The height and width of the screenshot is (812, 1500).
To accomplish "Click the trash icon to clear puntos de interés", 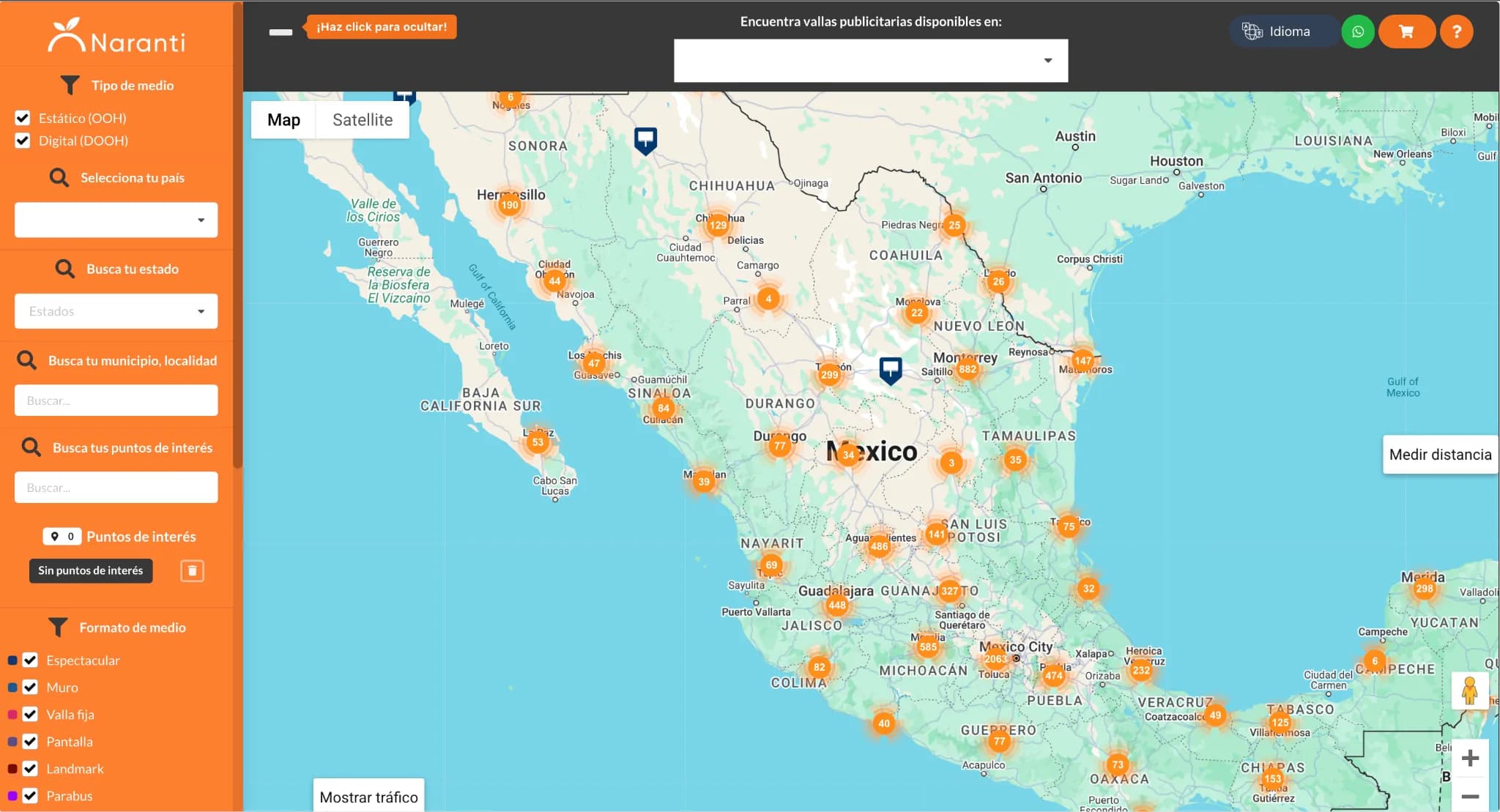I will tap(191, 570).
